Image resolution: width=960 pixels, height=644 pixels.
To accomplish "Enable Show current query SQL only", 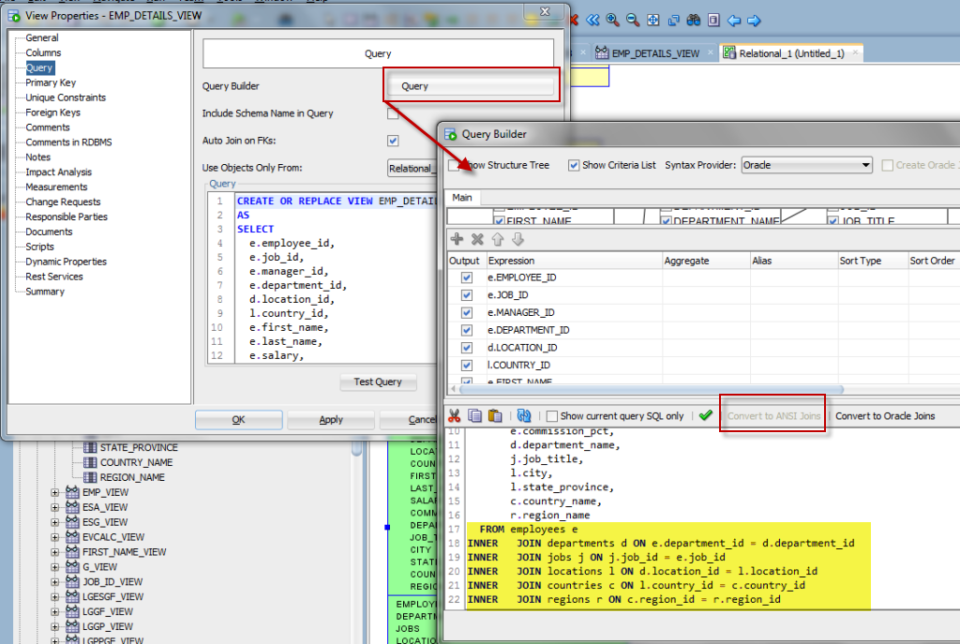I will coord(551,416).
